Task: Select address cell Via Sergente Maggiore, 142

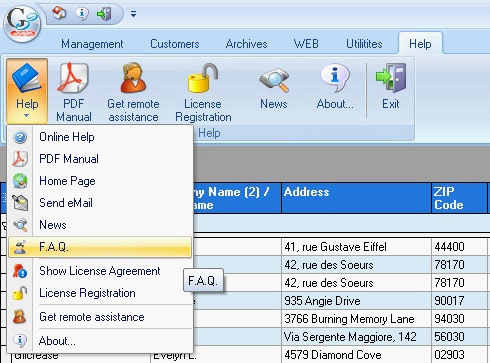Action: coord(356,337)
